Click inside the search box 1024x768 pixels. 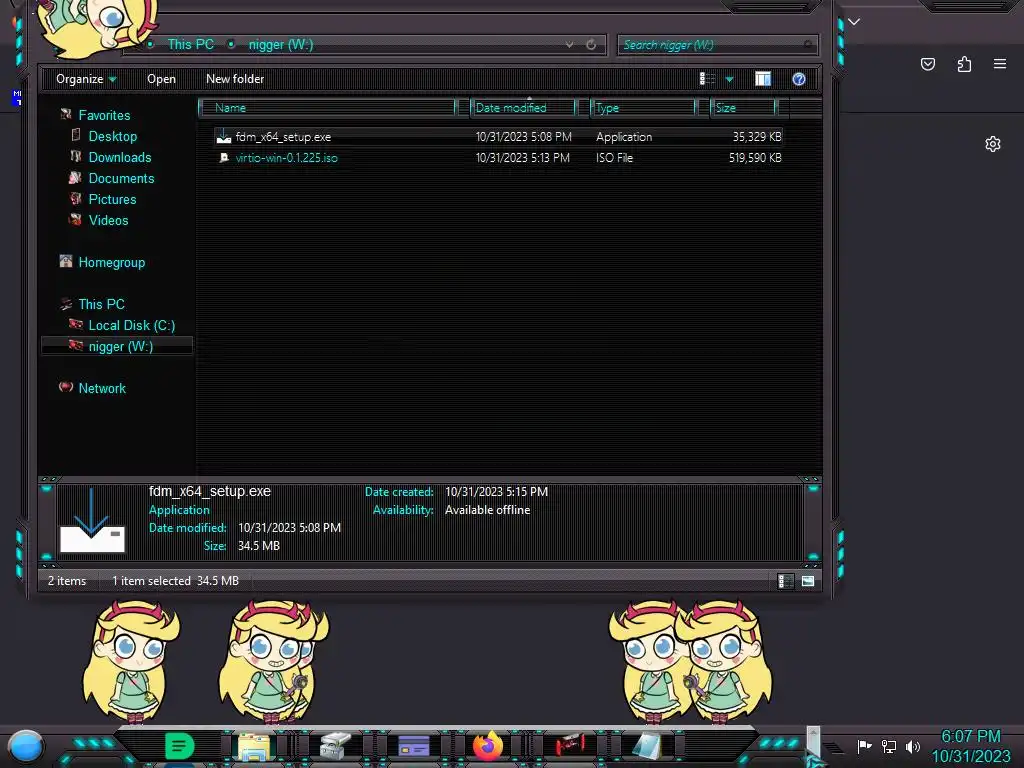(x=717, y=44)
